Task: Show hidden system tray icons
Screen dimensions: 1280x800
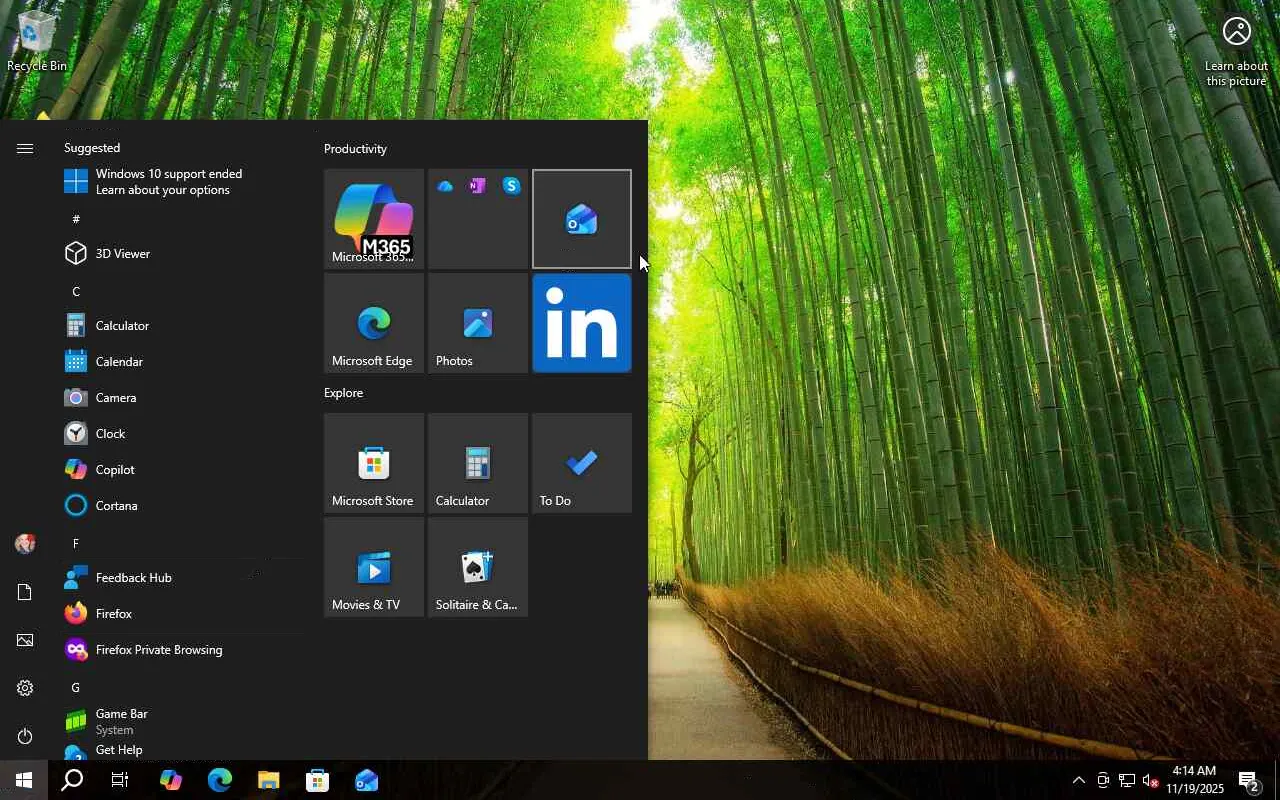Action: [1078, 780]
